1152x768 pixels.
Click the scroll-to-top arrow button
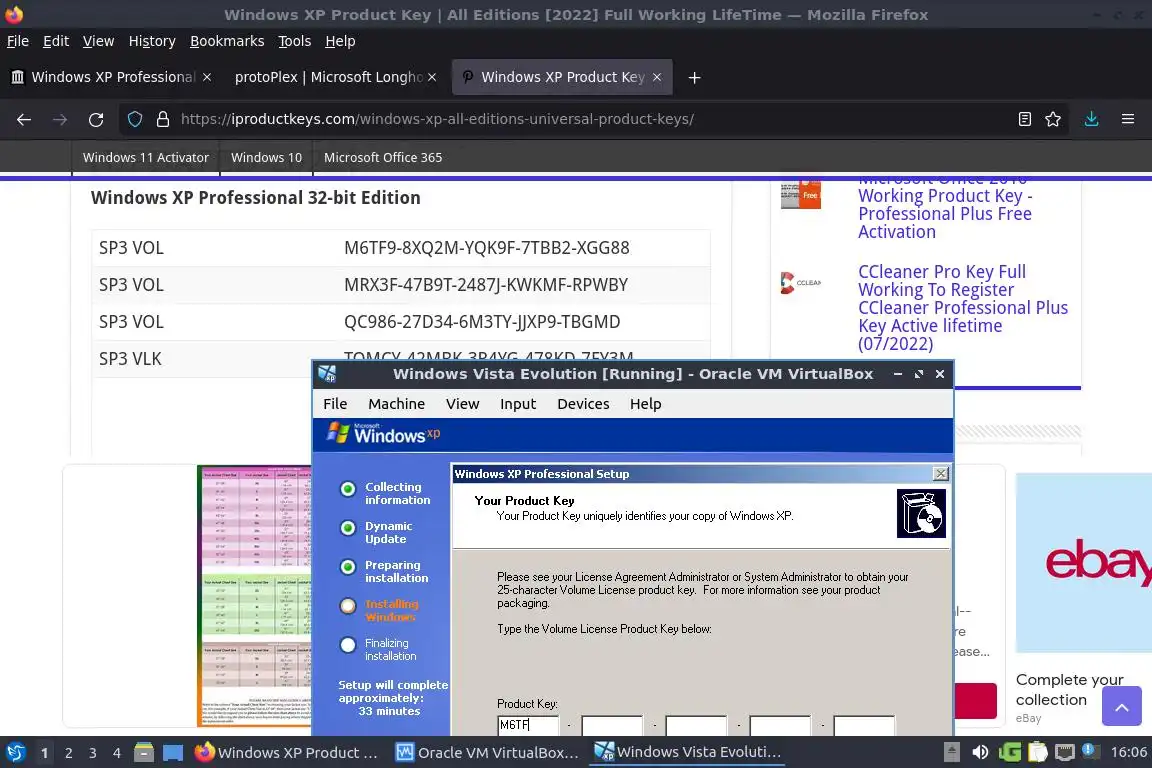pos(1121,706)
